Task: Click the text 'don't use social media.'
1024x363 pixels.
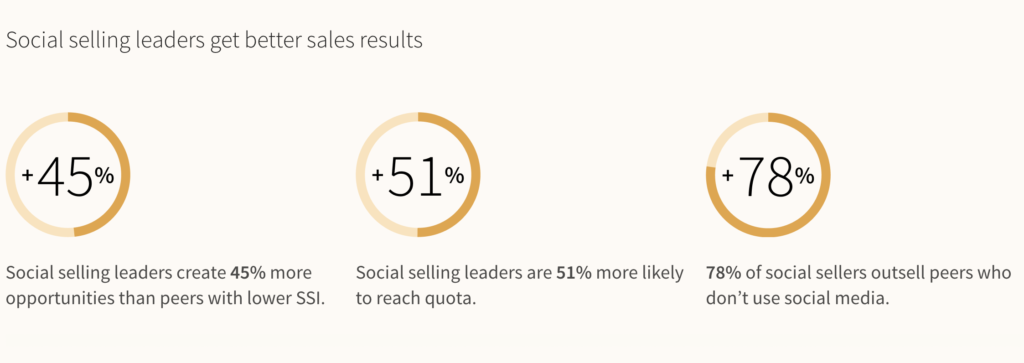Action: pos(798,300)
